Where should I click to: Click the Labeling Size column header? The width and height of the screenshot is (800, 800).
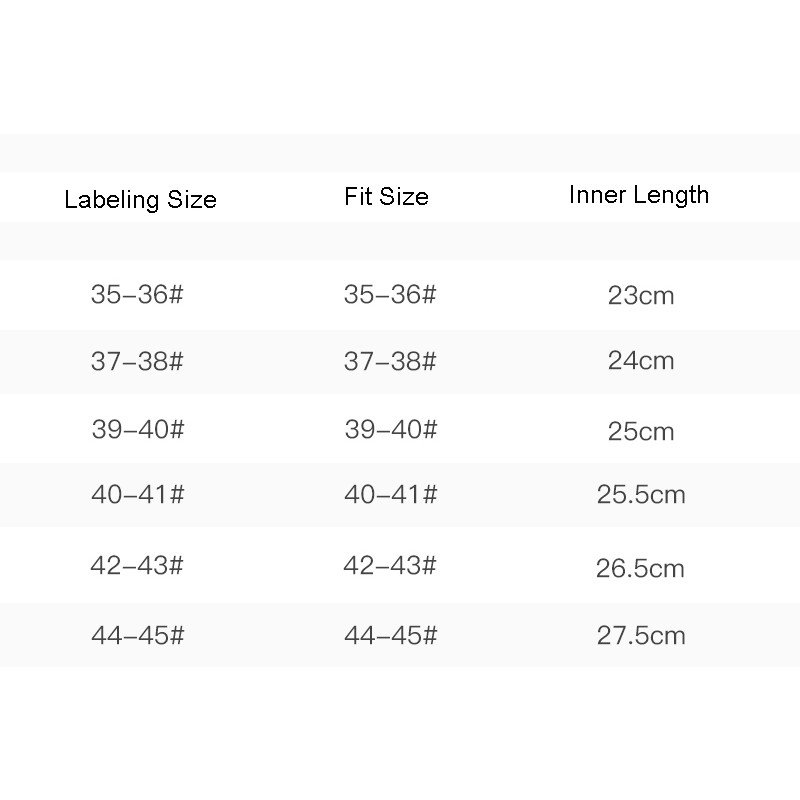click(x=140, y=199)
